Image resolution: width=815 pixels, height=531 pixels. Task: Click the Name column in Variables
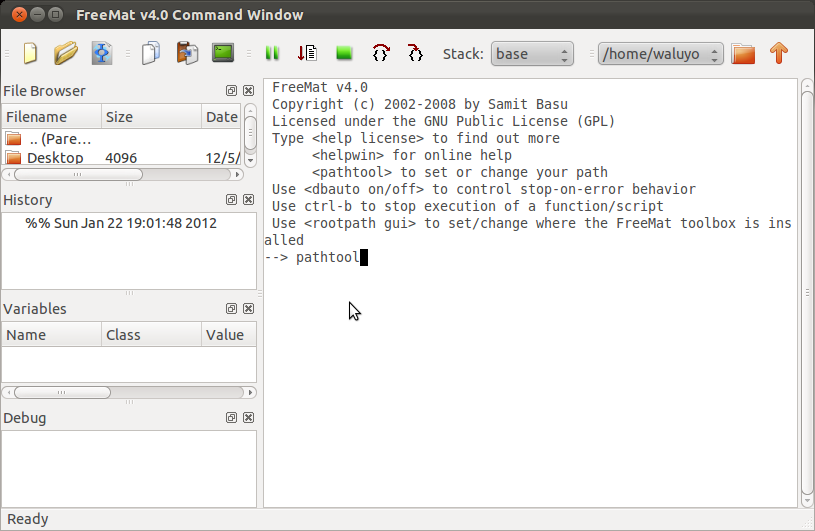(x=51, y=335)
